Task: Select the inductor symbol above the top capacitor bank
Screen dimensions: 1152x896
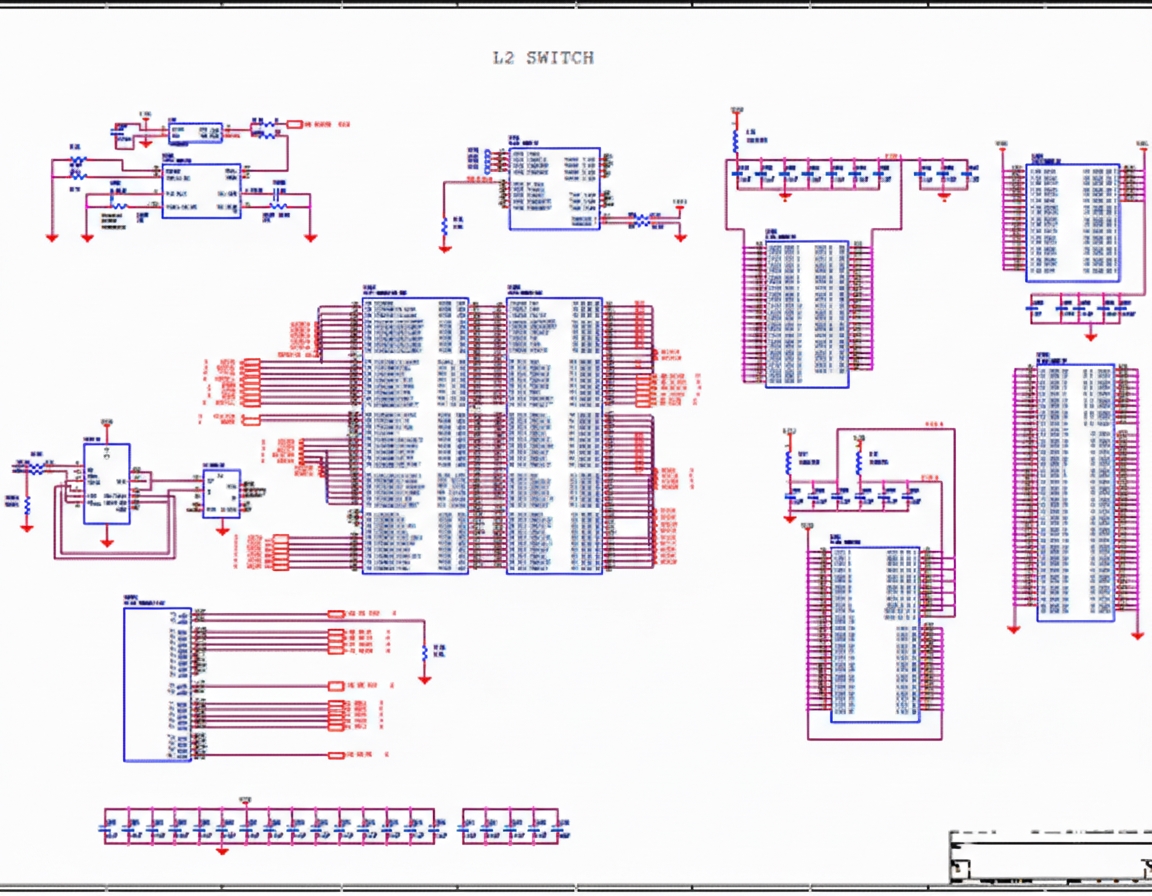Action: 735,142
